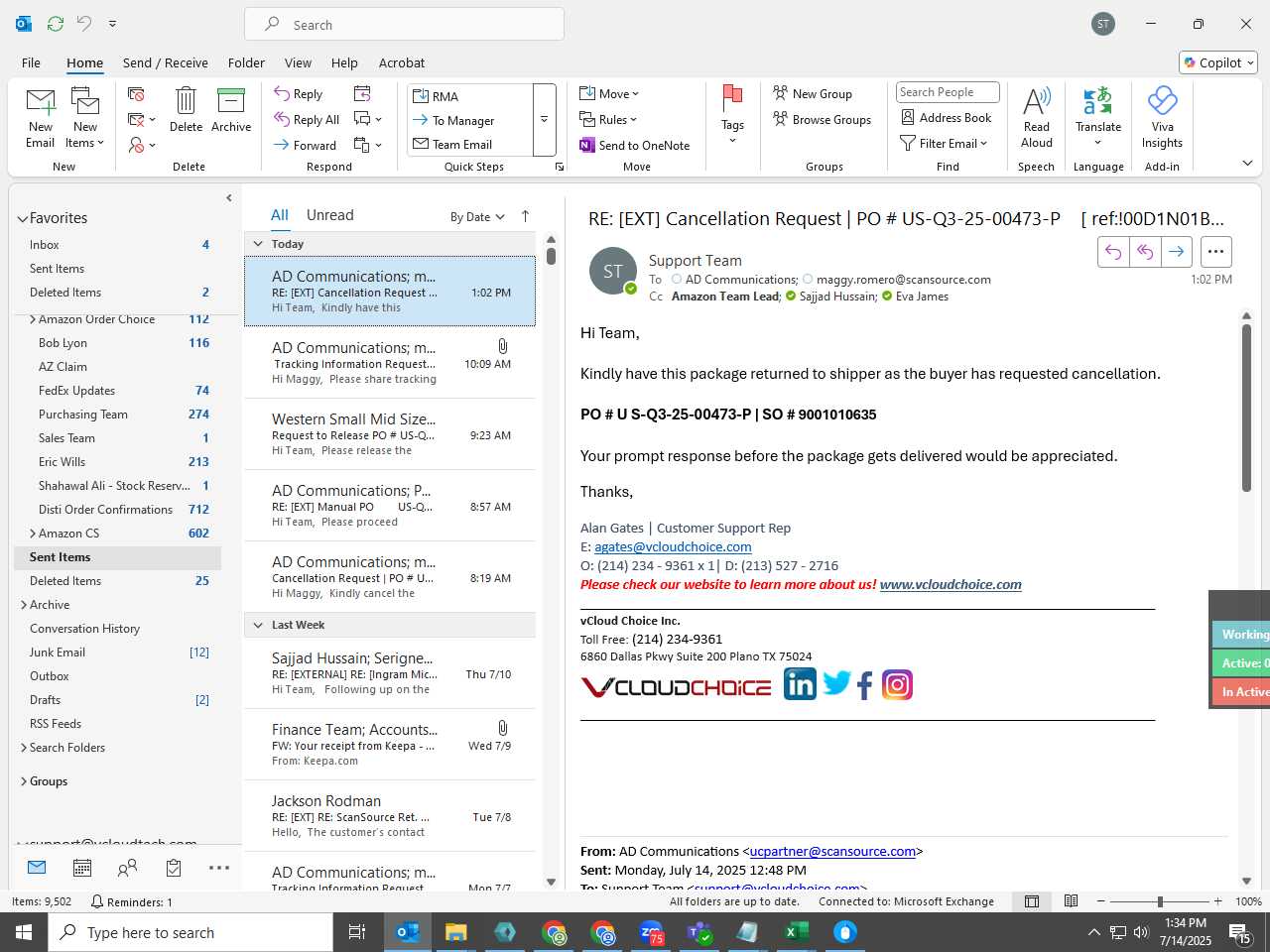The height and width of the screenshot is (952, 1270).
Task: Collapse the folder pane
Action: click(x=229, y=198)
